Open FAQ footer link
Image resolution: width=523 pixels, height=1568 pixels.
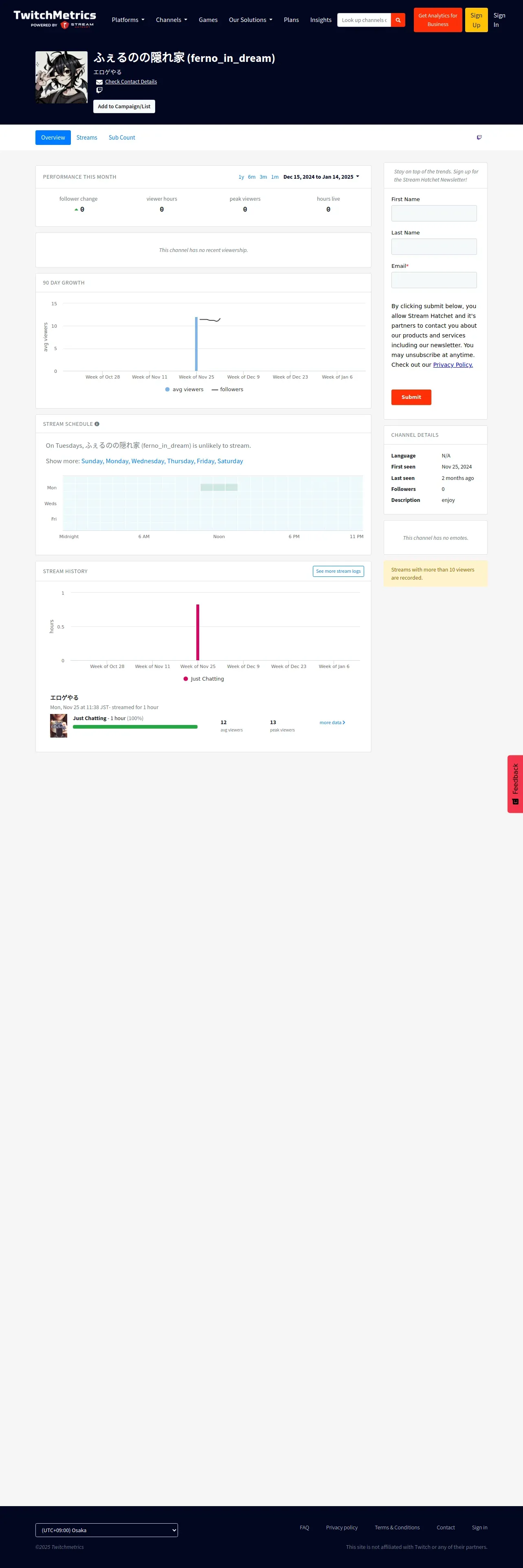304,1527
